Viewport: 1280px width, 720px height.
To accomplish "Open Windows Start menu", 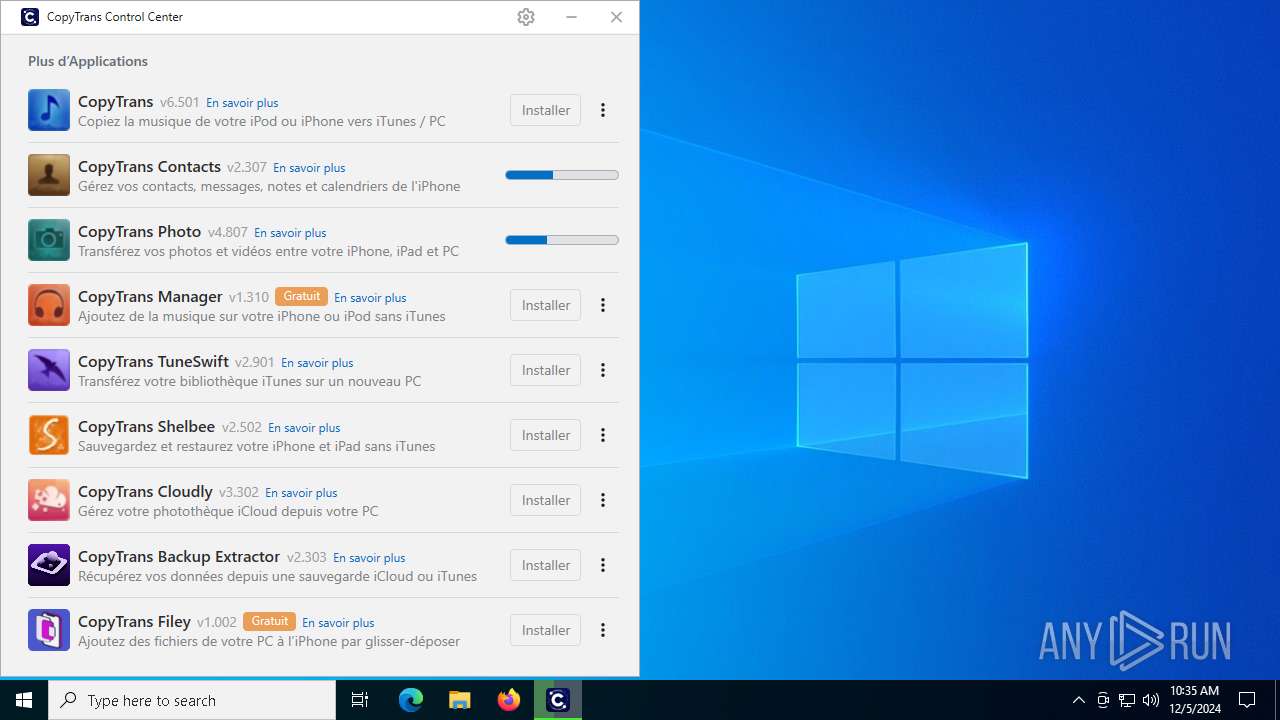I will [24, 700].
